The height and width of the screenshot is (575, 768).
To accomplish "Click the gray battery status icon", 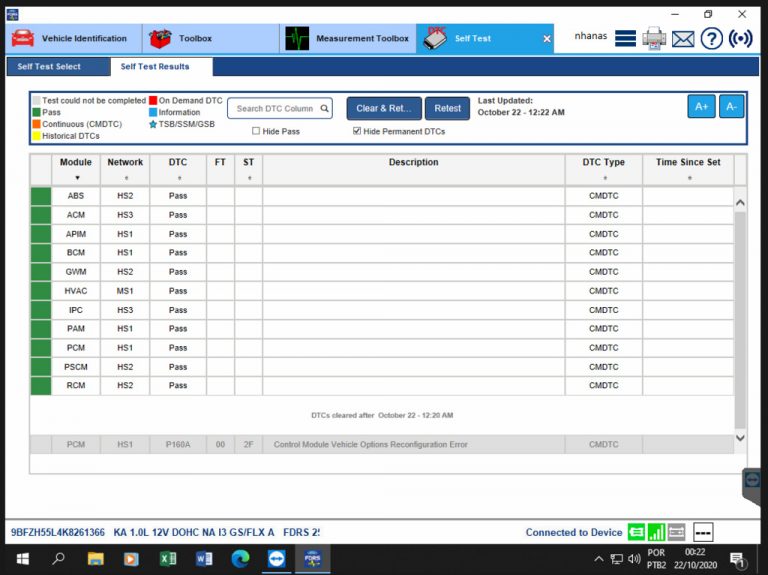I will point(676,532).
